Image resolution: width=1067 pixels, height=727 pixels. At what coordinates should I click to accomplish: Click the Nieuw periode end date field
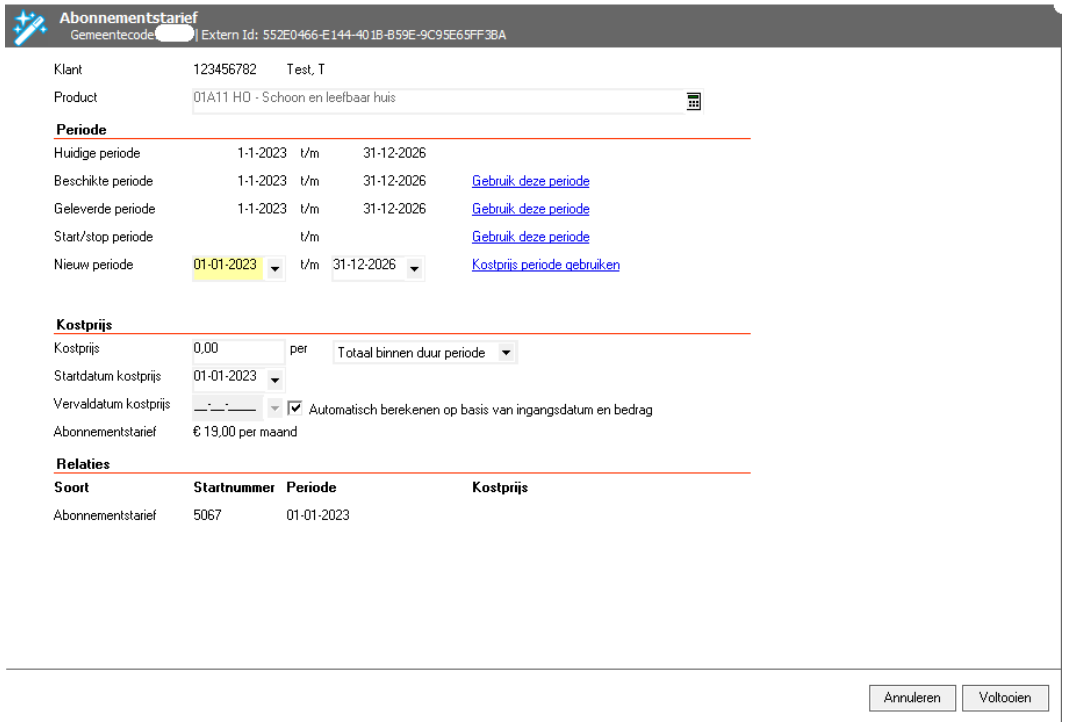coord(365,266)
